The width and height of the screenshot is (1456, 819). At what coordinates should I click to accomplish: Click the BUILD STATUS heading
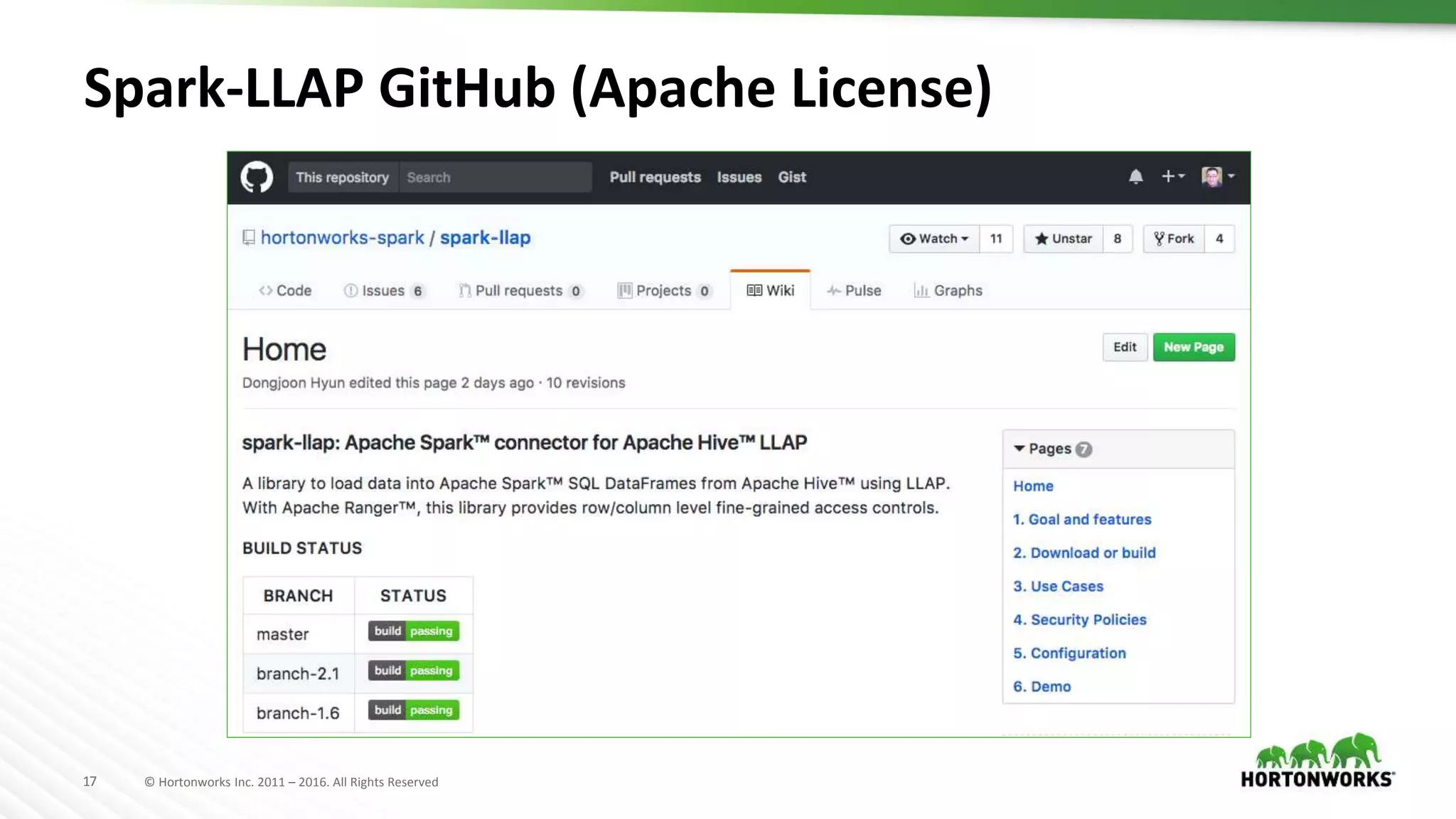pos(302,548)
